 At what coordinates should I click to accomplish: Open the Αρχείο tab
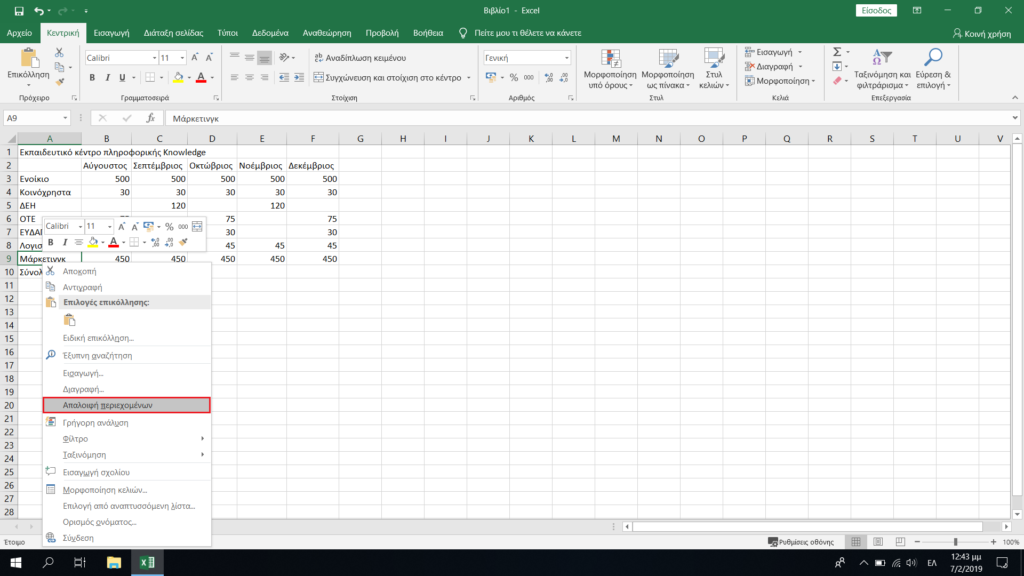pyautogui.click(x=20, y=33)
